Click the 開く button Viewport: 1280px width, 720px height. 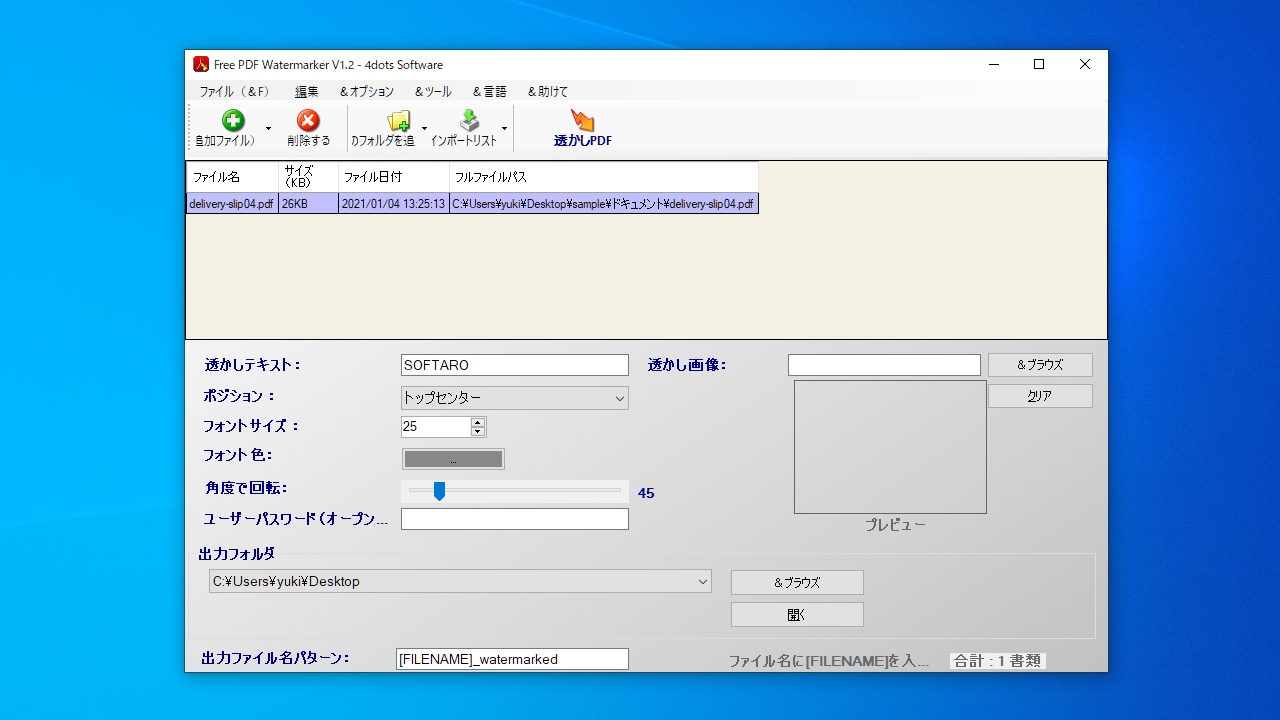[x=797, y=614]
